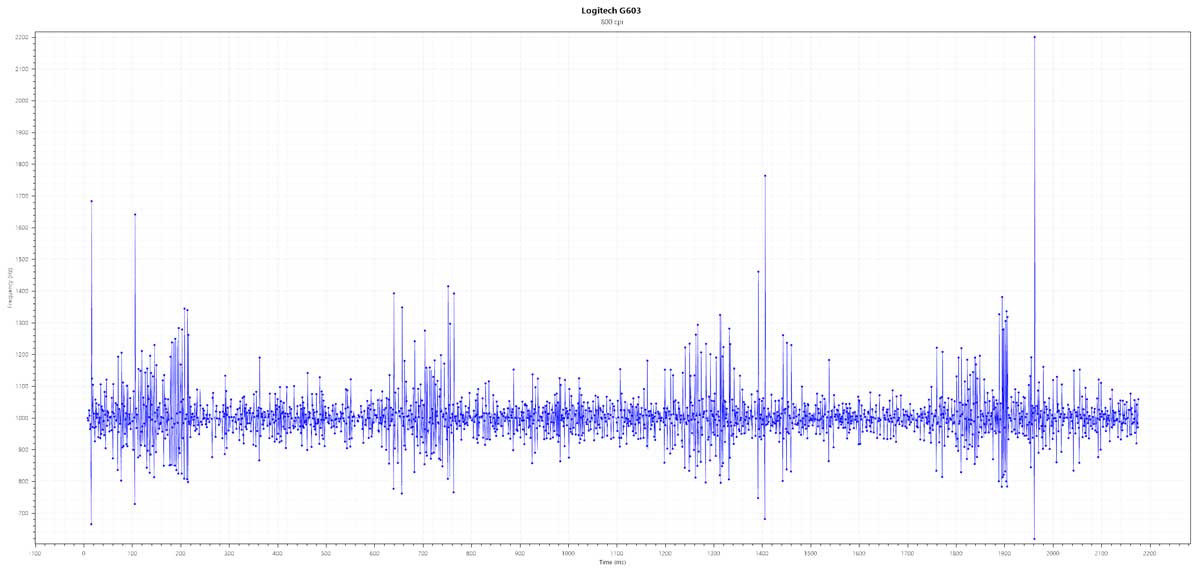The height and width of the screenshot is (572, 1200).
Task: Select the '1000' tick on the frequency axis
Action: [x=22, y=418]
